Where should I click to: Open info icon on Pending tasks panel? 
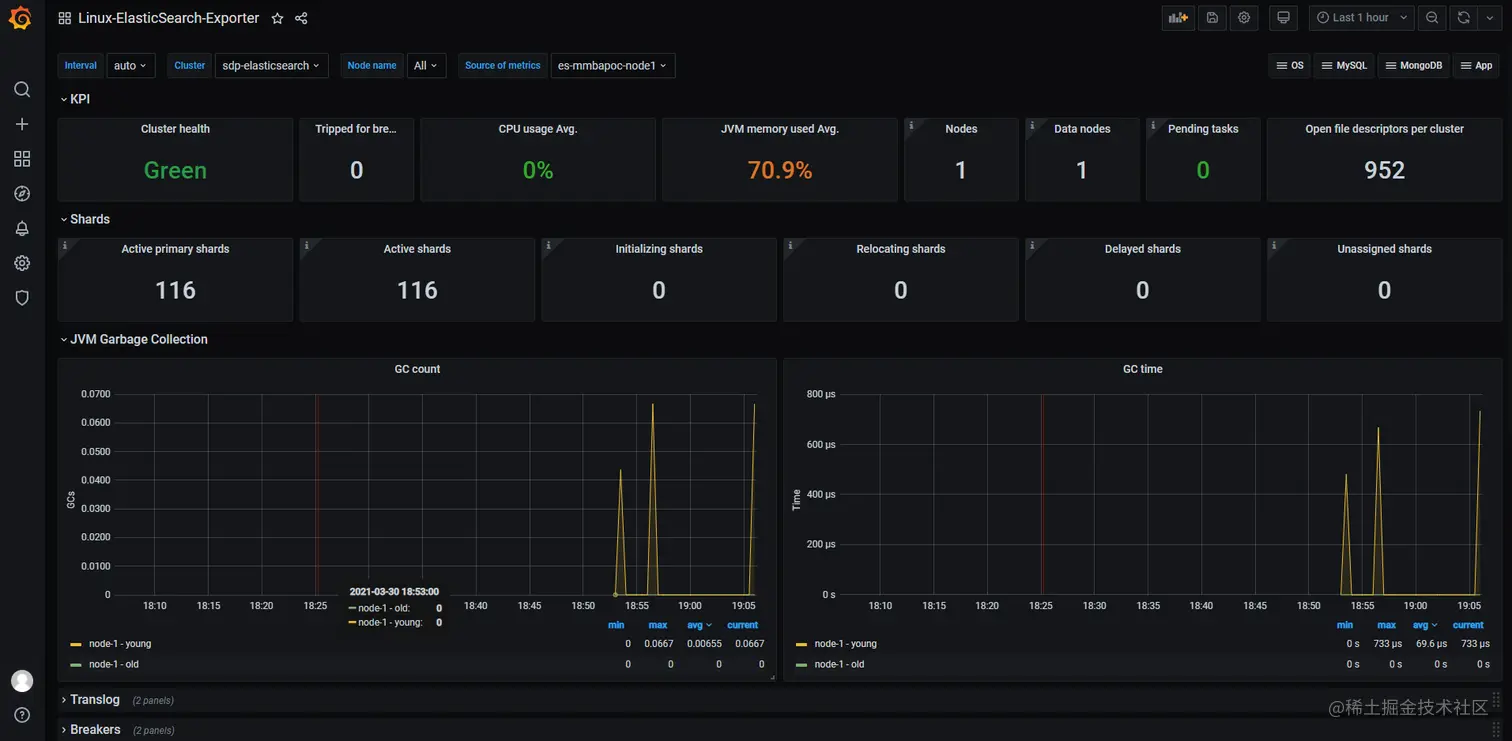coord(1153,125)
